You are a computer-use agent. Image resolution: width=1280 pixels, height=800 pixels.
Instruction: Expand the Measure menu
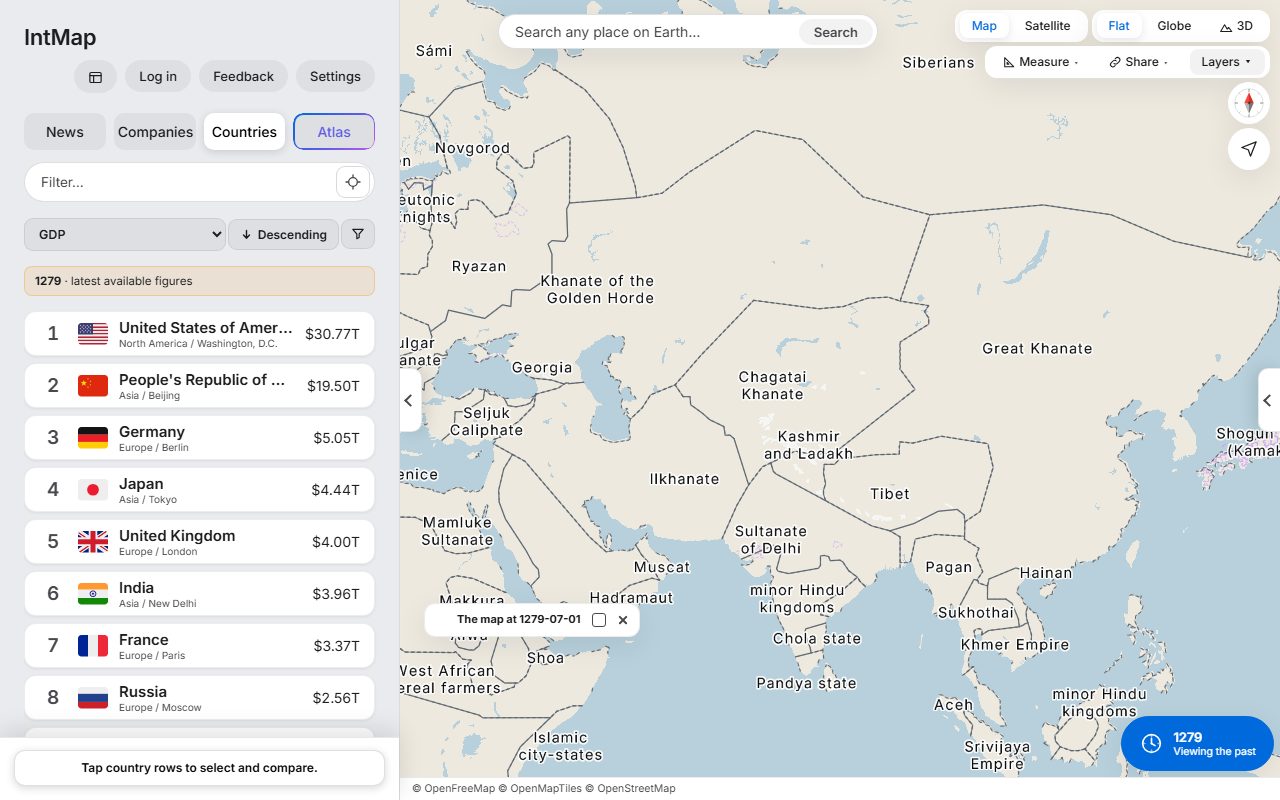point(1040,62)
